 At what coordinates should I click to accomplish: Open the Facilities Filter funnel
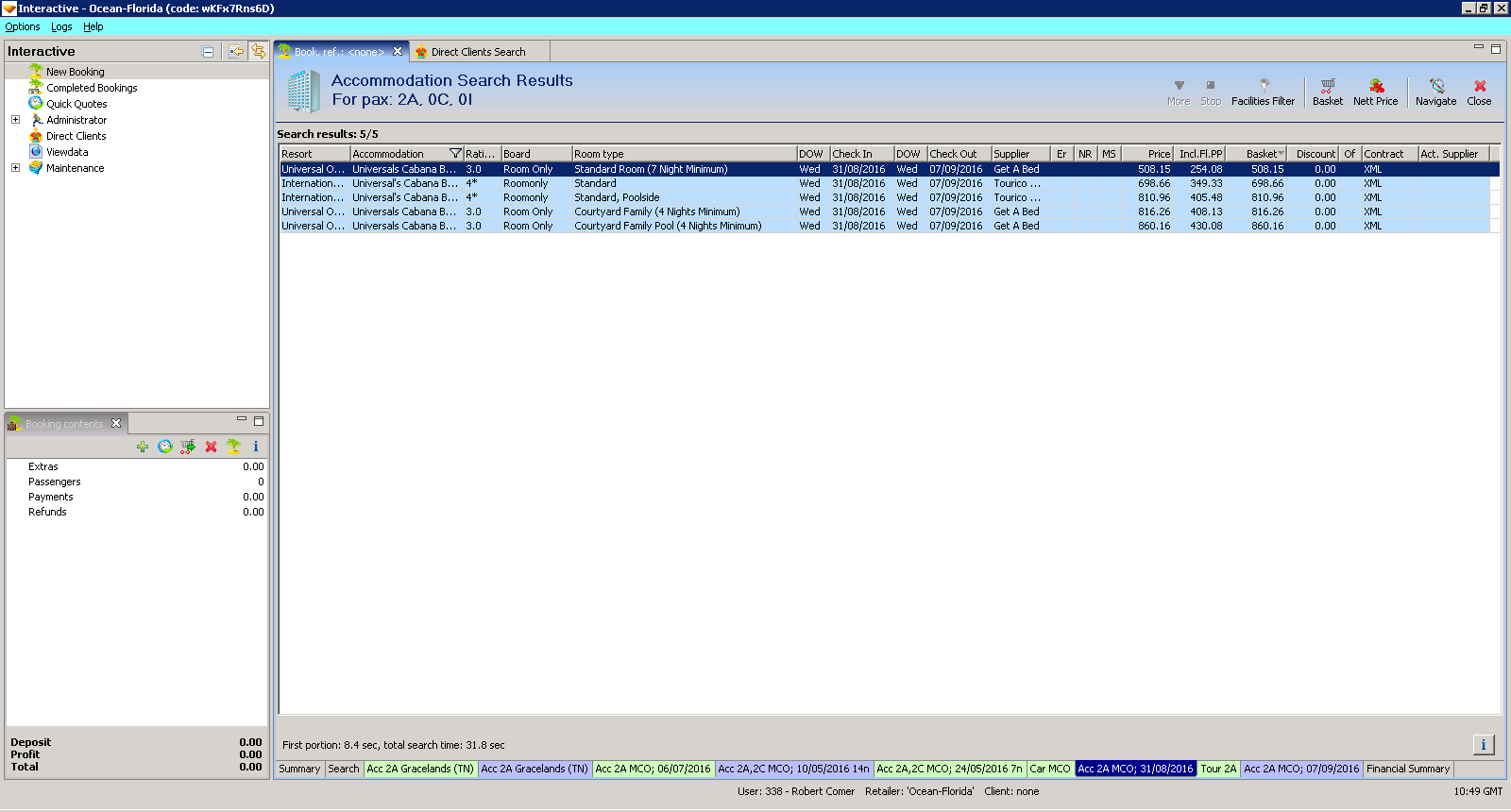click(x=1263, y=86)
